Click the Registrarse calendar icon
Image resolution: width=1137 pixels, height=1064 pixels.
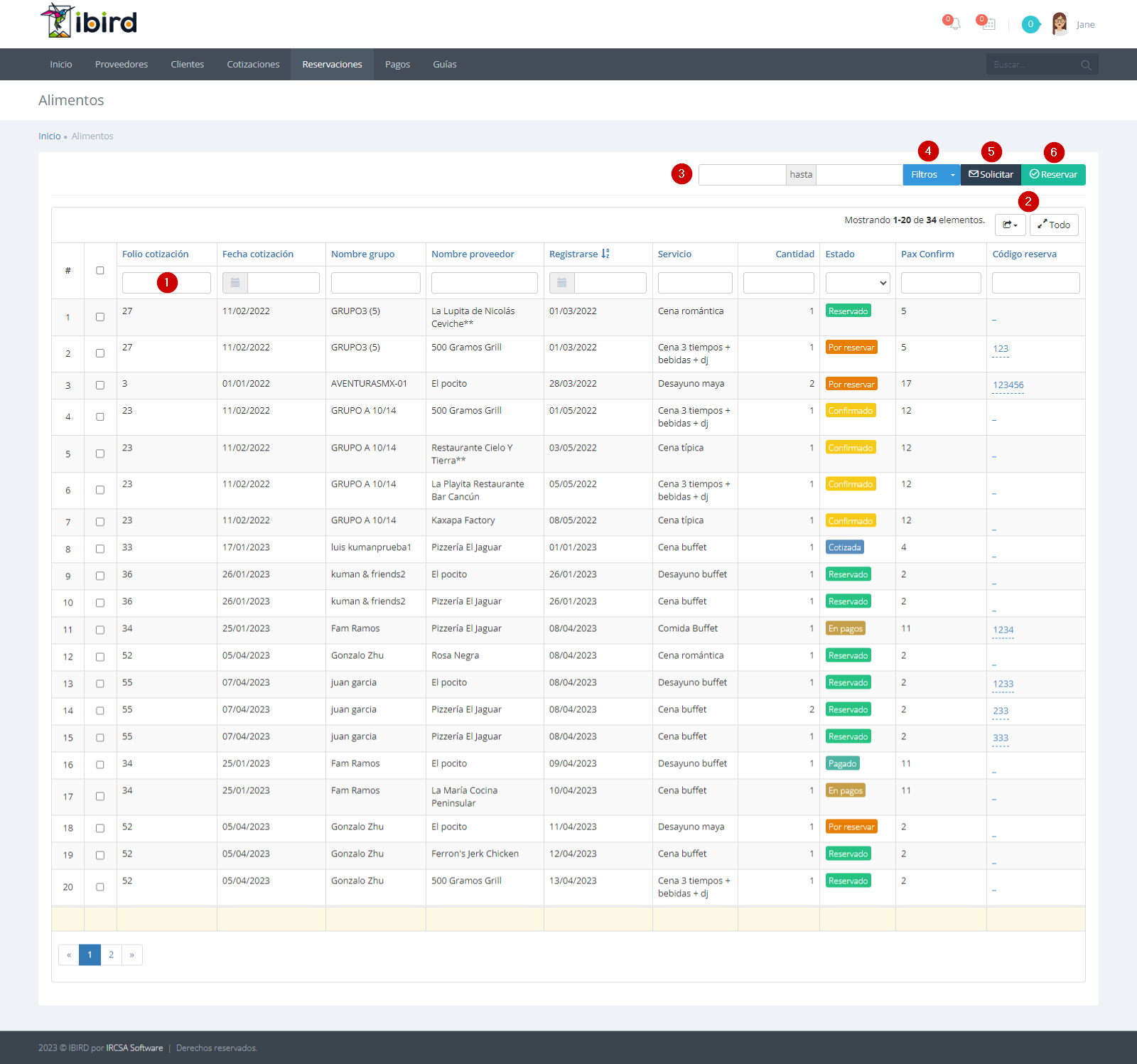pyautogui.click(x=561, y=283)
